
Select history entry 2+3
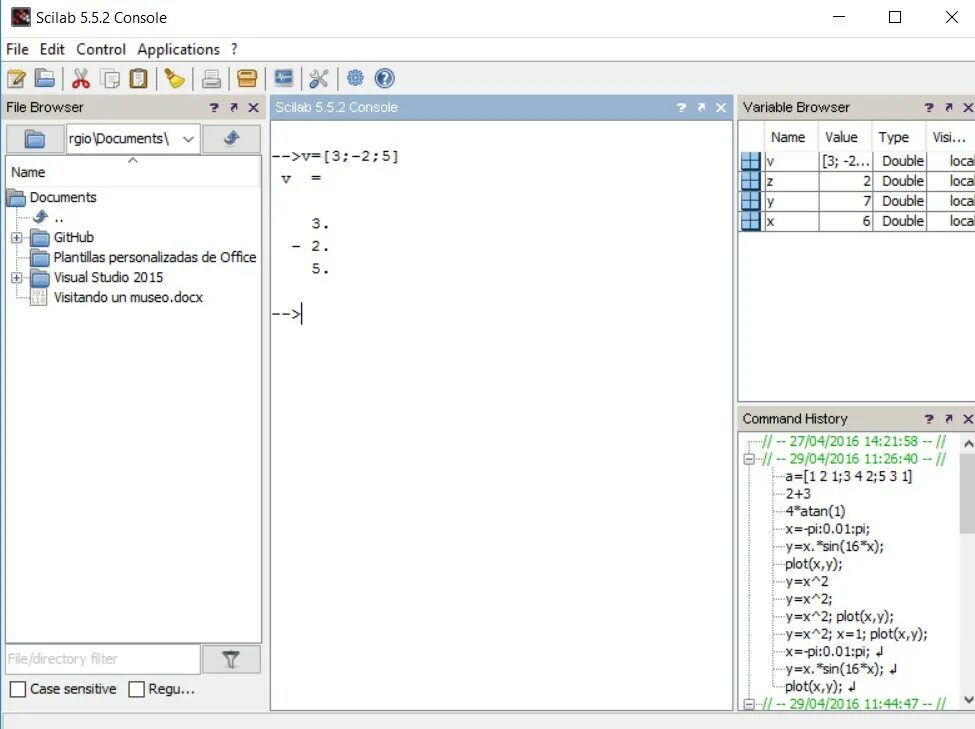coord(798,494)
